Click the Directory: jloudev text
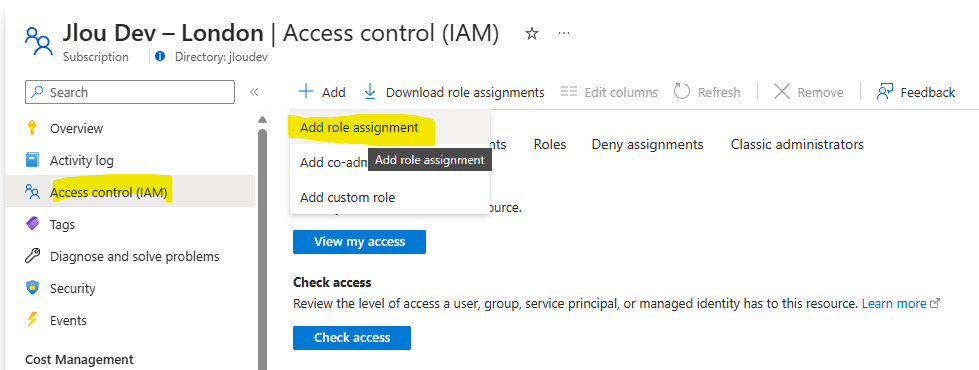Screen dimensions: 979x370 click(x=222, y=57)
